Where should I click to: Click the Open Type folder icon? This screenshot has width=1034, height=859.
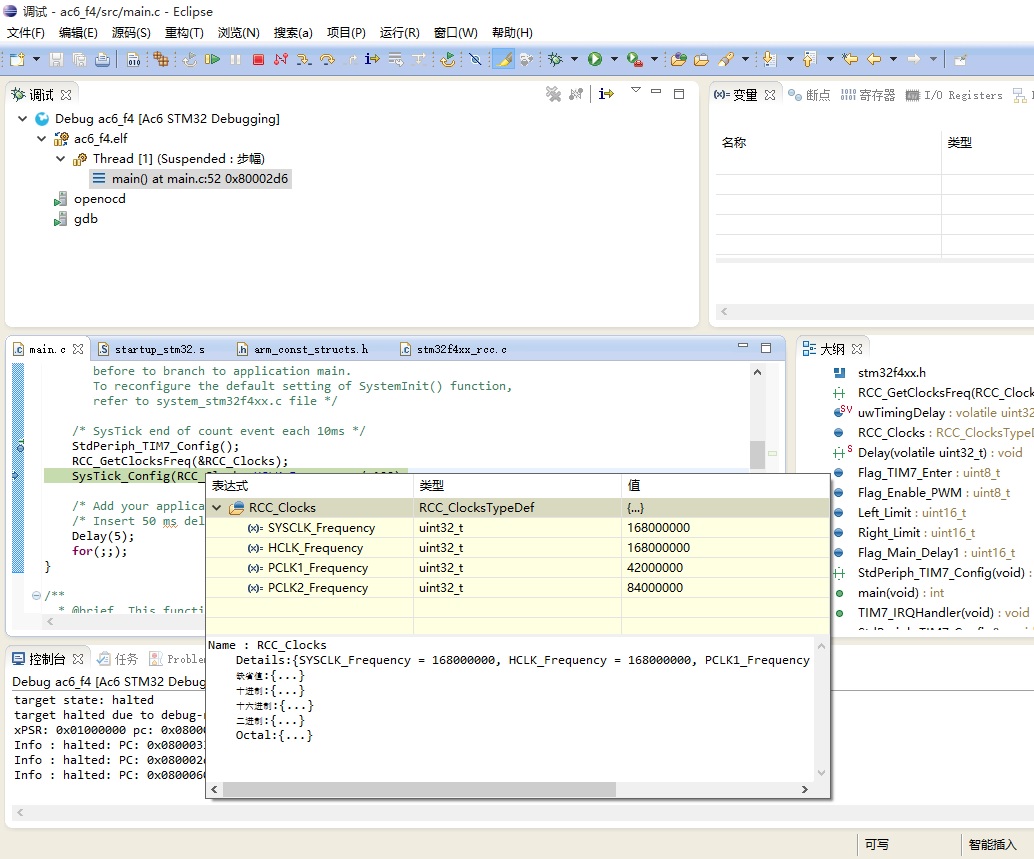(679, 59)
